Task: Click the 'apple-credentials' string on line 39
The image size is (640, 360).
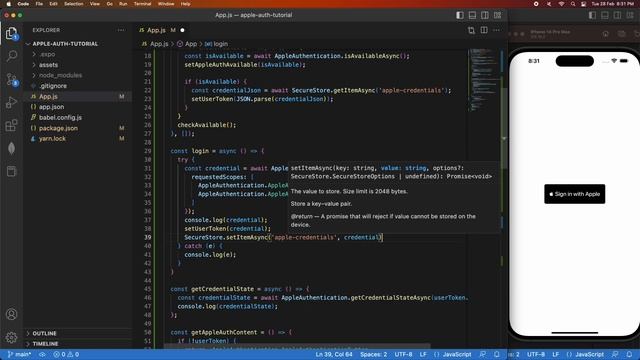Action: pyautogui.click(x=304, y=237)
